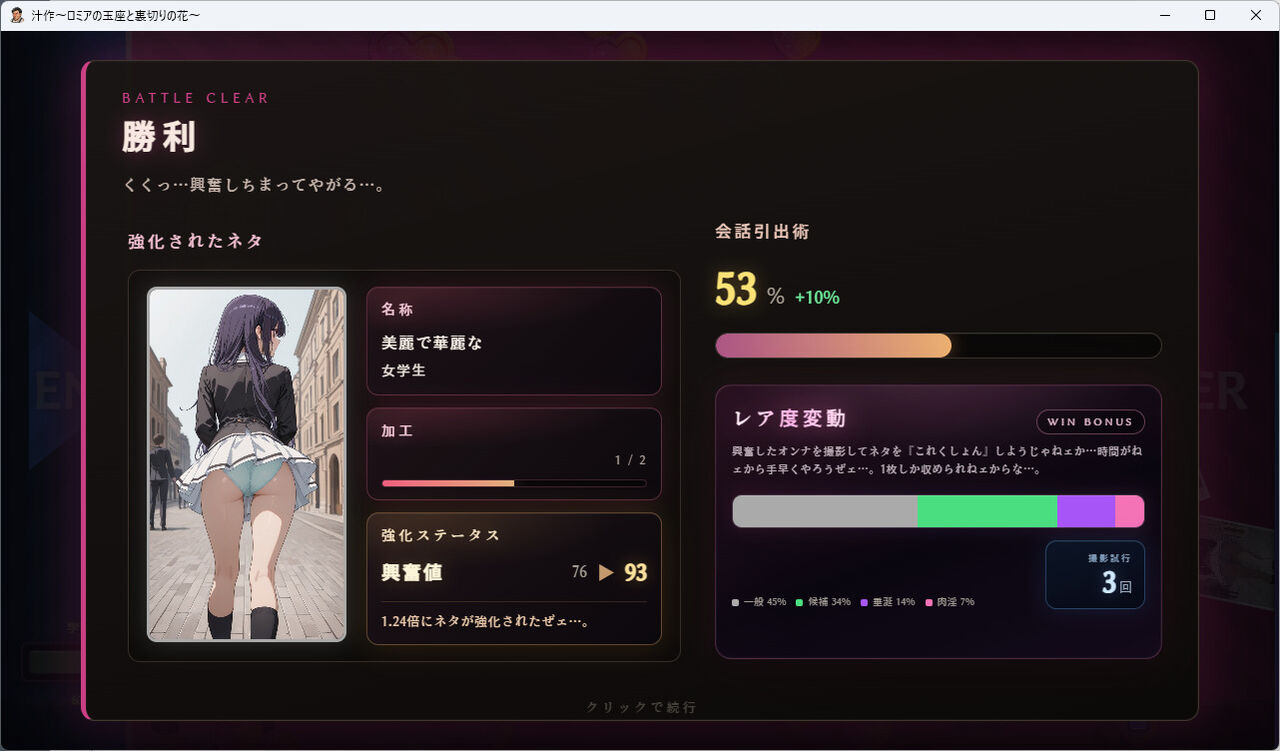Click the card thumbnail image

[247, 464]
